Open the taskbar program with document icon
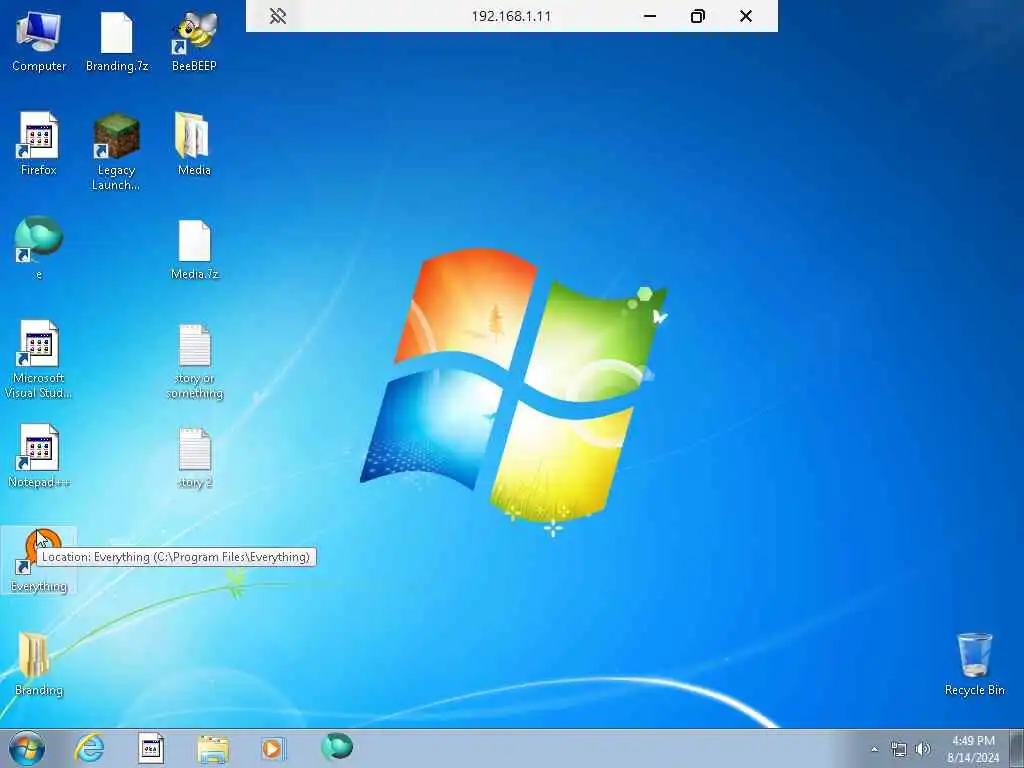 tap(151, 748)
